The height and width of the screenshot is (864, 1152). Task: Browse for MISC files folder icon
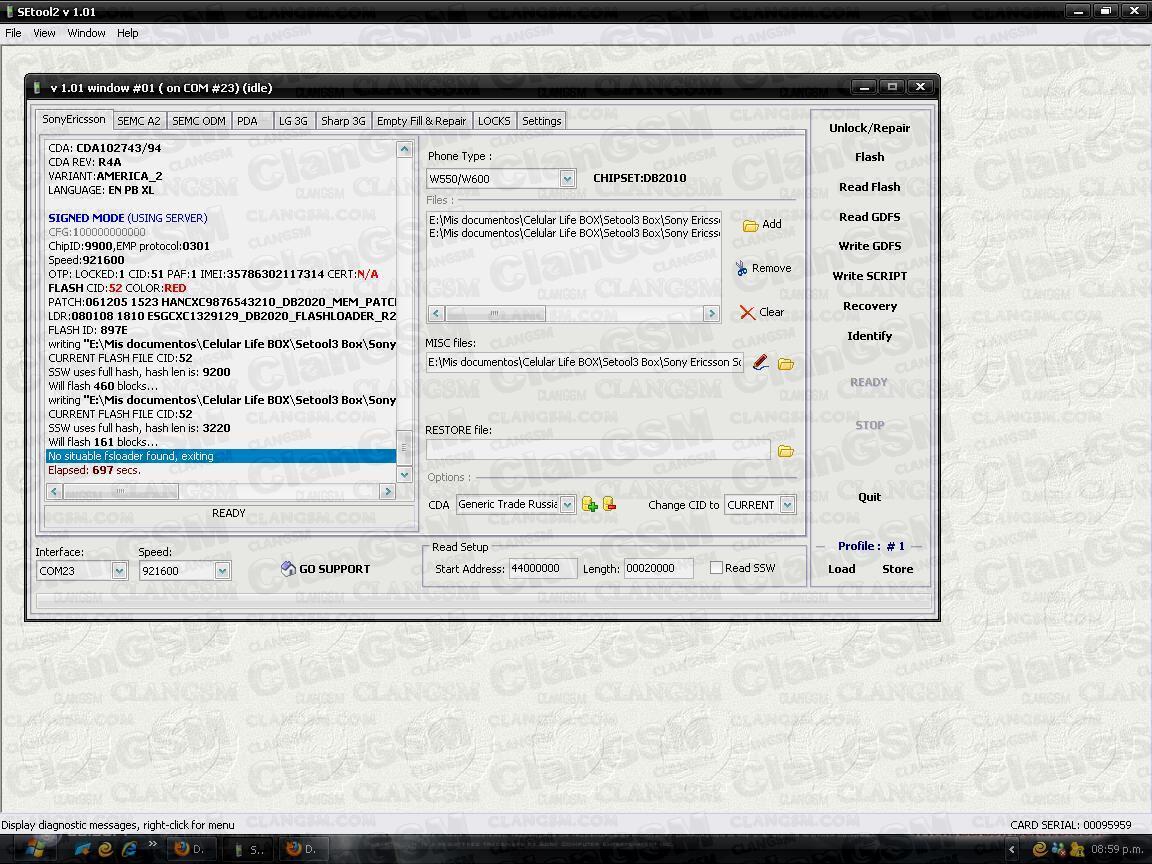pyautogui.click(x=786, y=364)
